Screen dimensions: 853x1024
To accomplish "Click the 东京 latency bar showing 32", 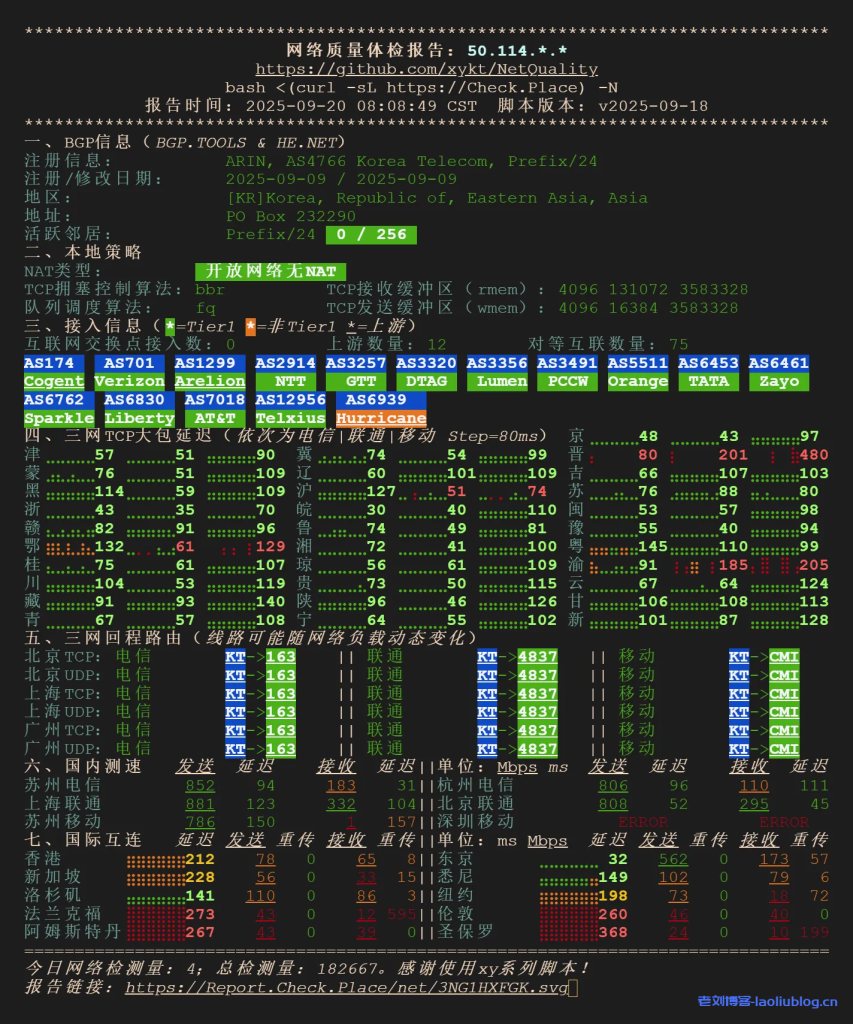I will 590,859.
